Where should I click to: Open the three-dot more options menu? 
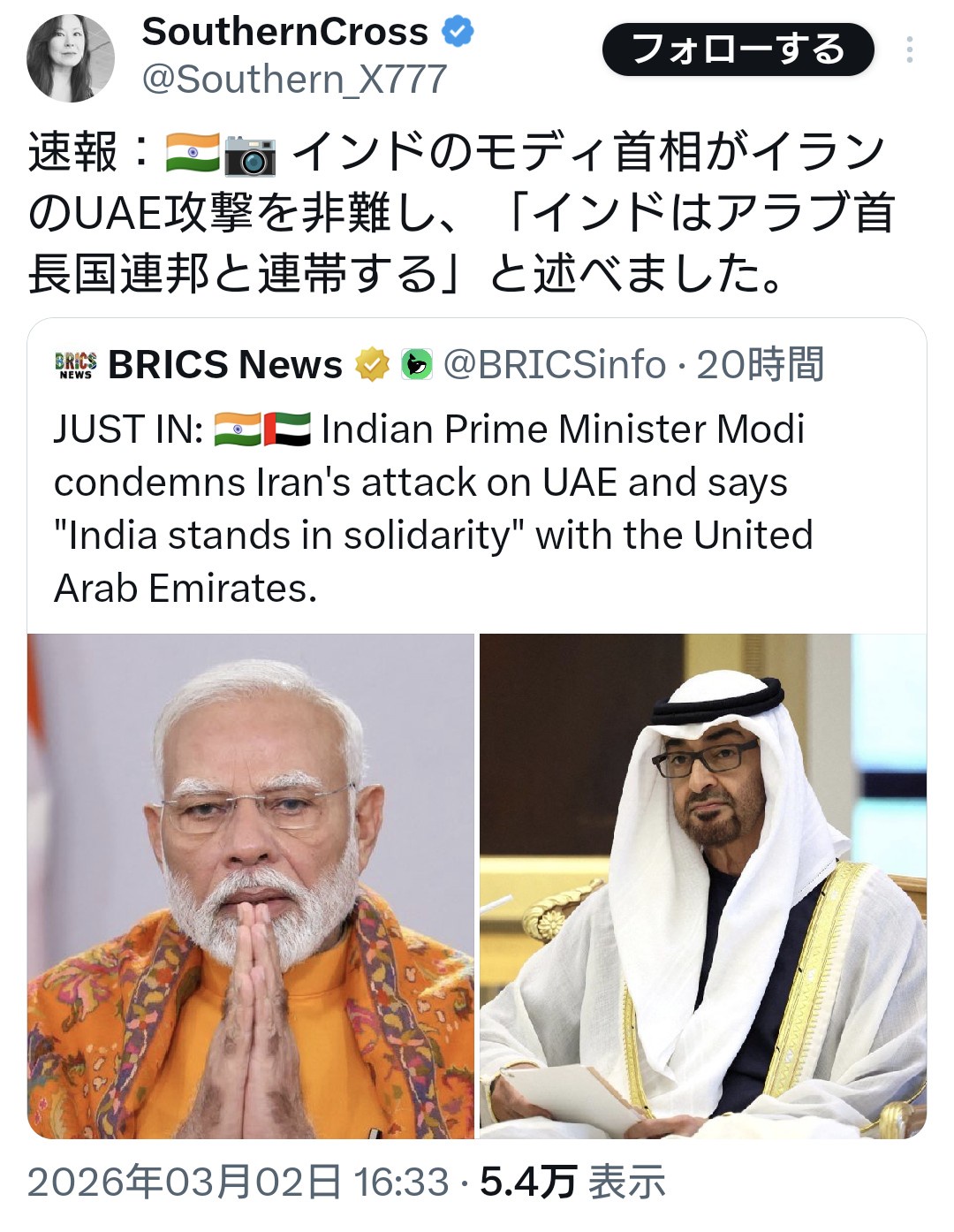point(909,49)
